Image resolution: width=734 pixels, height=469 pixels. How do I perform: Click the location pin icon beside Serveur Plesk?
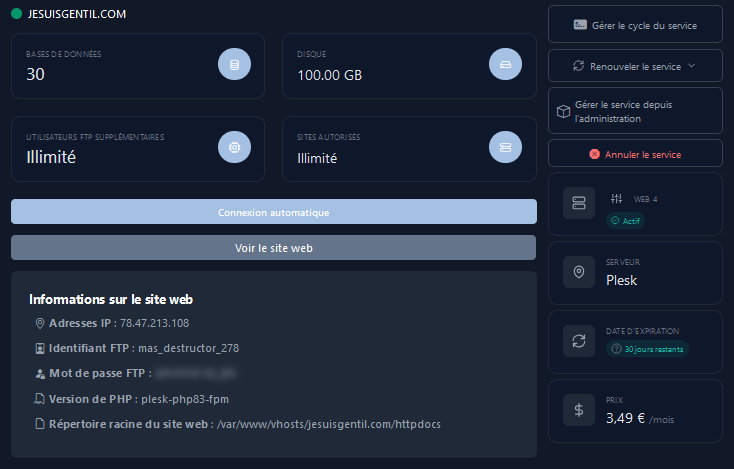579,272
